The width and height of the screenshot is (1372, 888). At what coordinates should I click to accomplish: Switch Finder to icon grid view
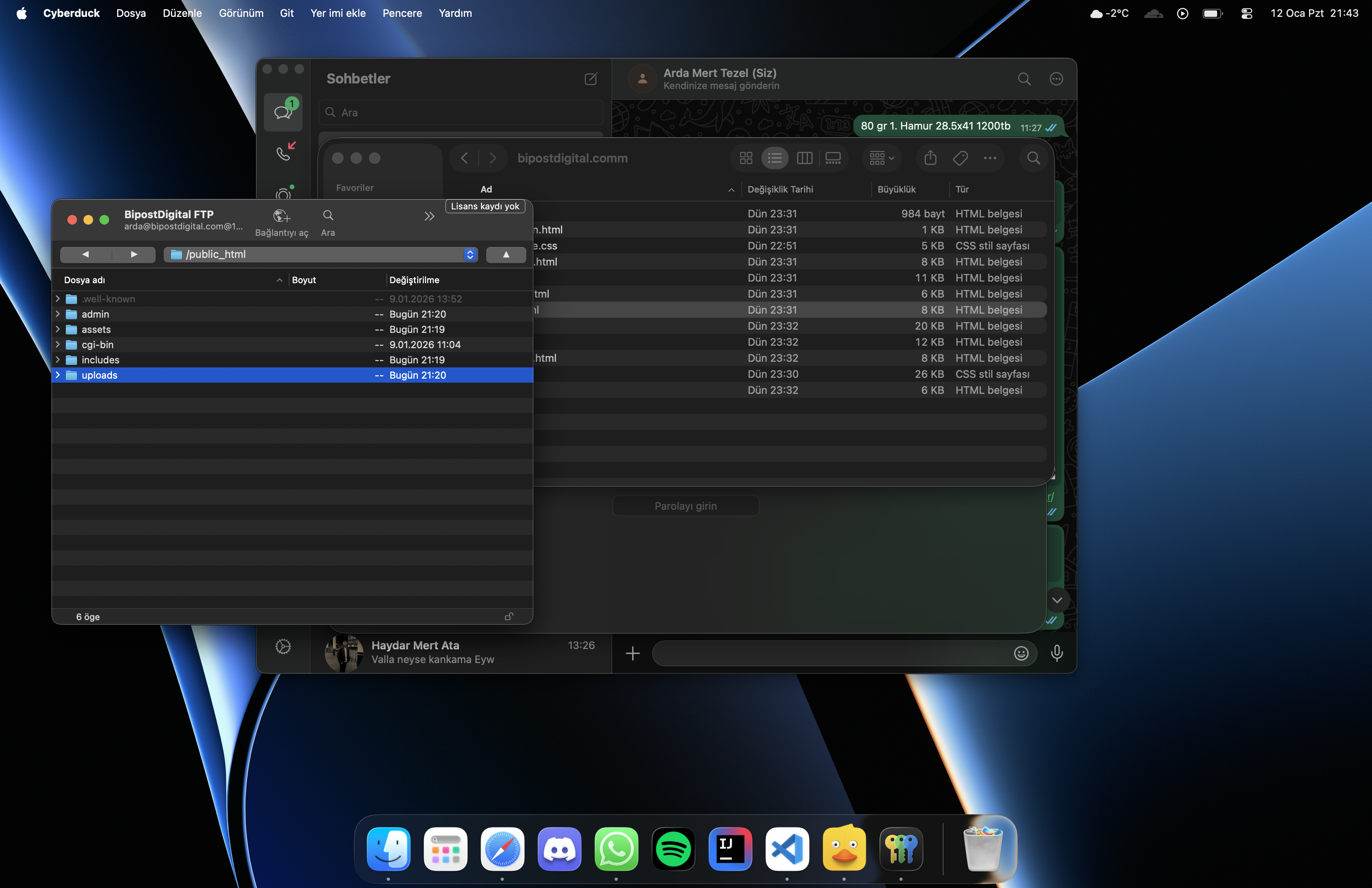(746, 158)
